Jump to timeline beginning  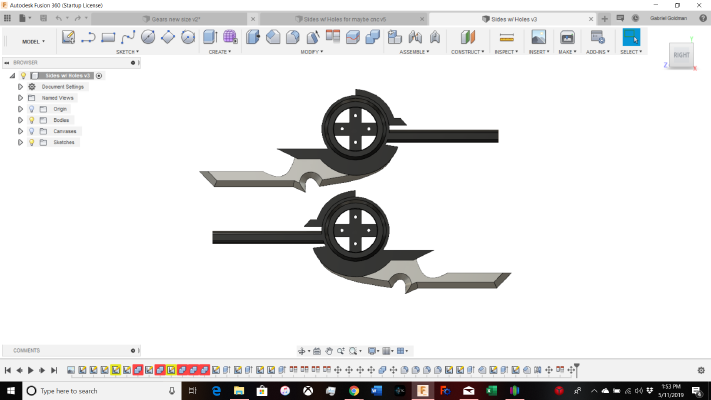[x=8, y=370]
